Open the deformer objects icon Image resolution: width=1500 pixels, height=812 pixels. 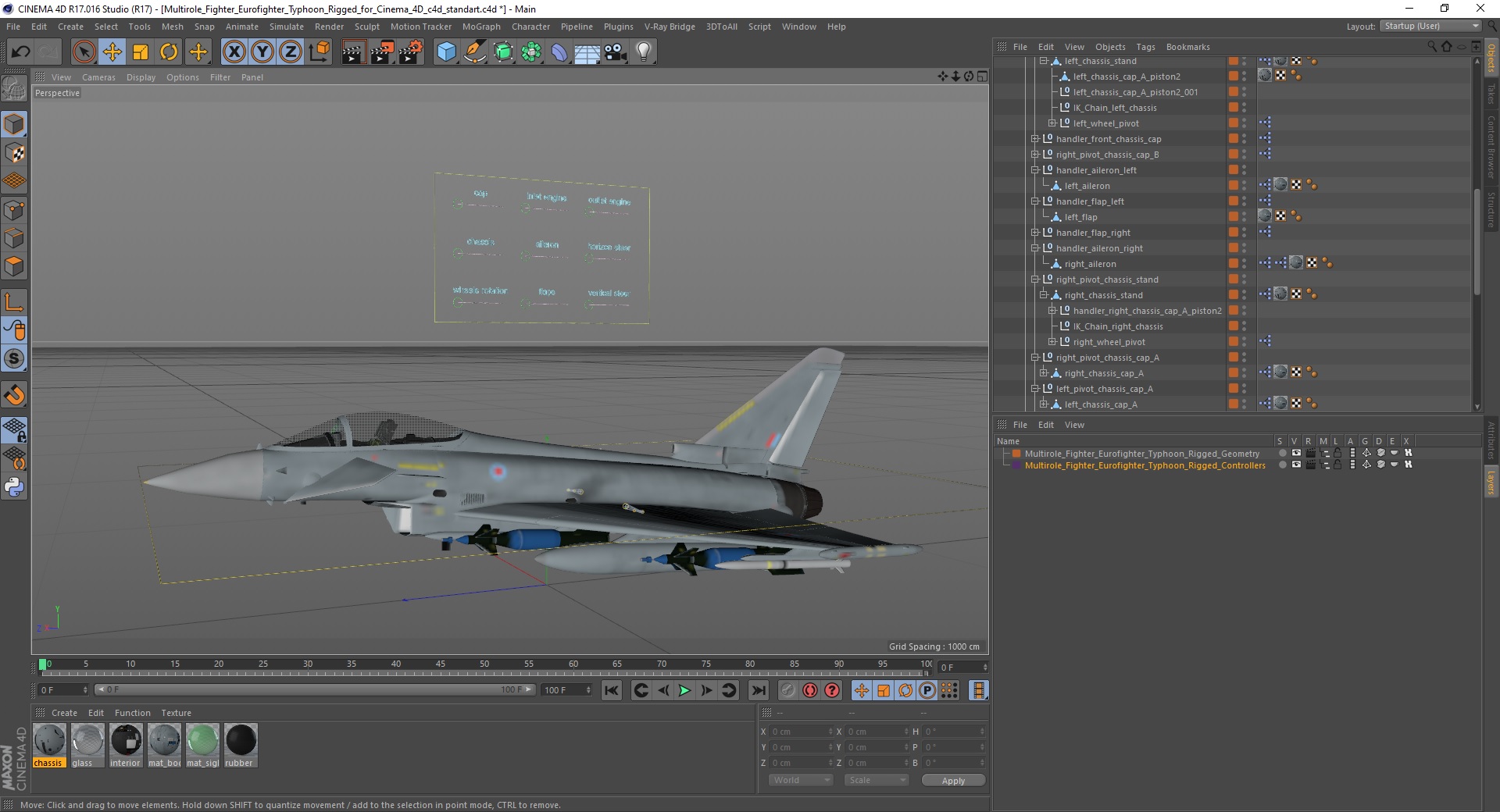coord(560,52)
